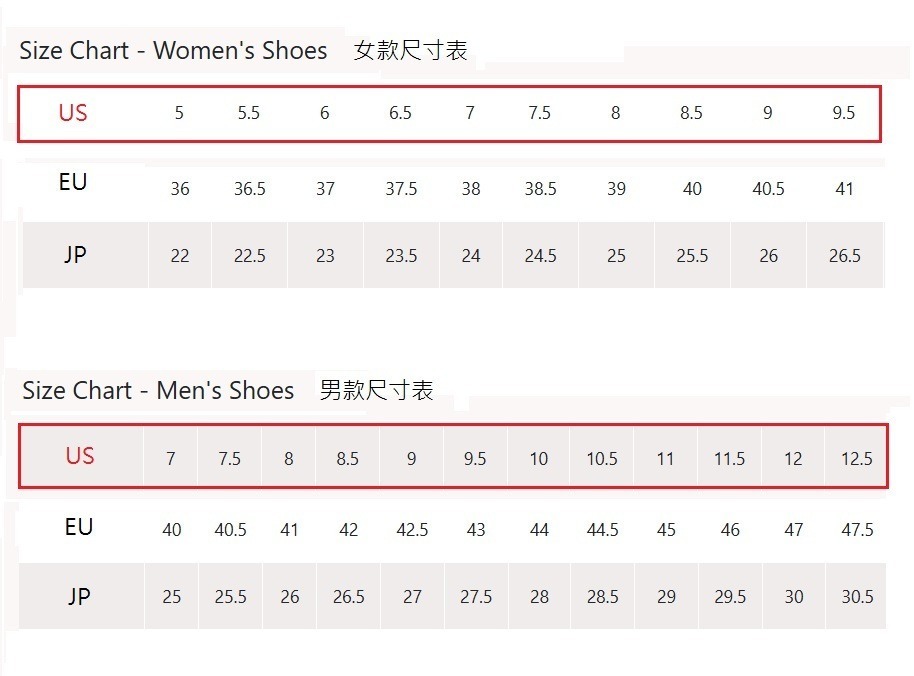Select men's EU size 47.5
Screen dimensions: 914x676
[857, 530]
